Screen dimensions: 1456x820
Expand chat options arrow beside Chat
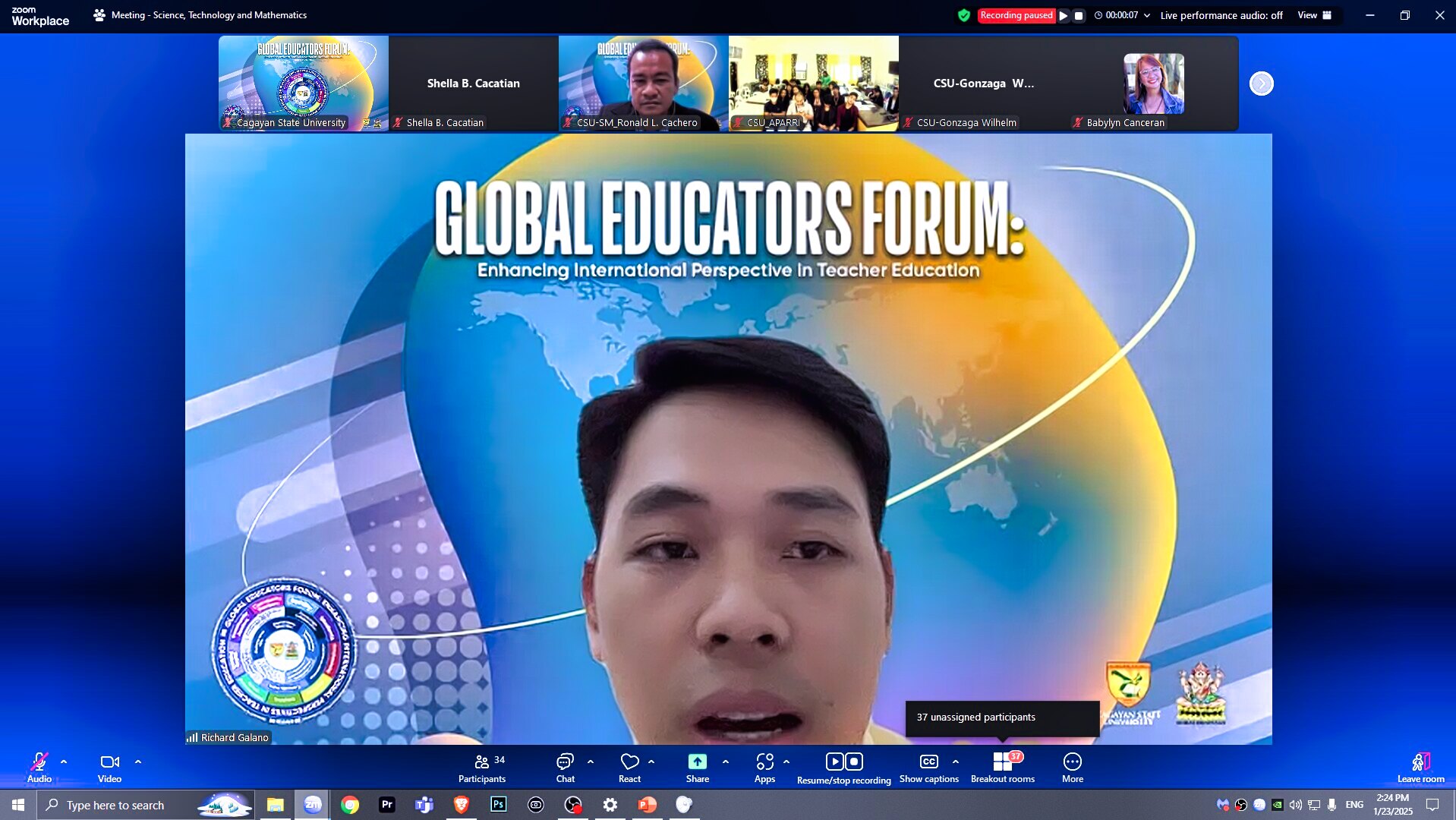click(591, 762)
